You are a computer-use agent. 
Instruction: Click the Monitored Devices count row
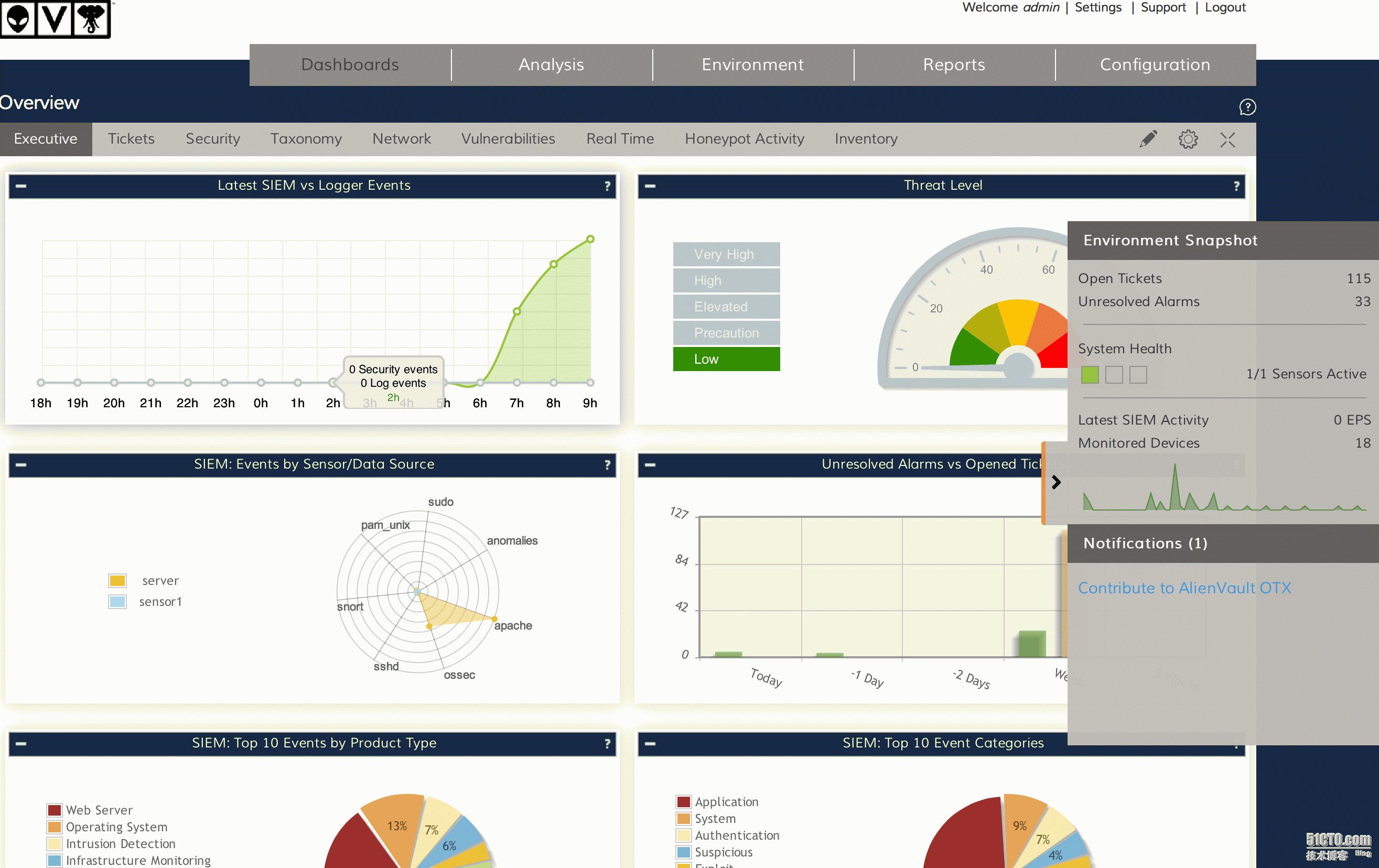[x=1224, y=443]
